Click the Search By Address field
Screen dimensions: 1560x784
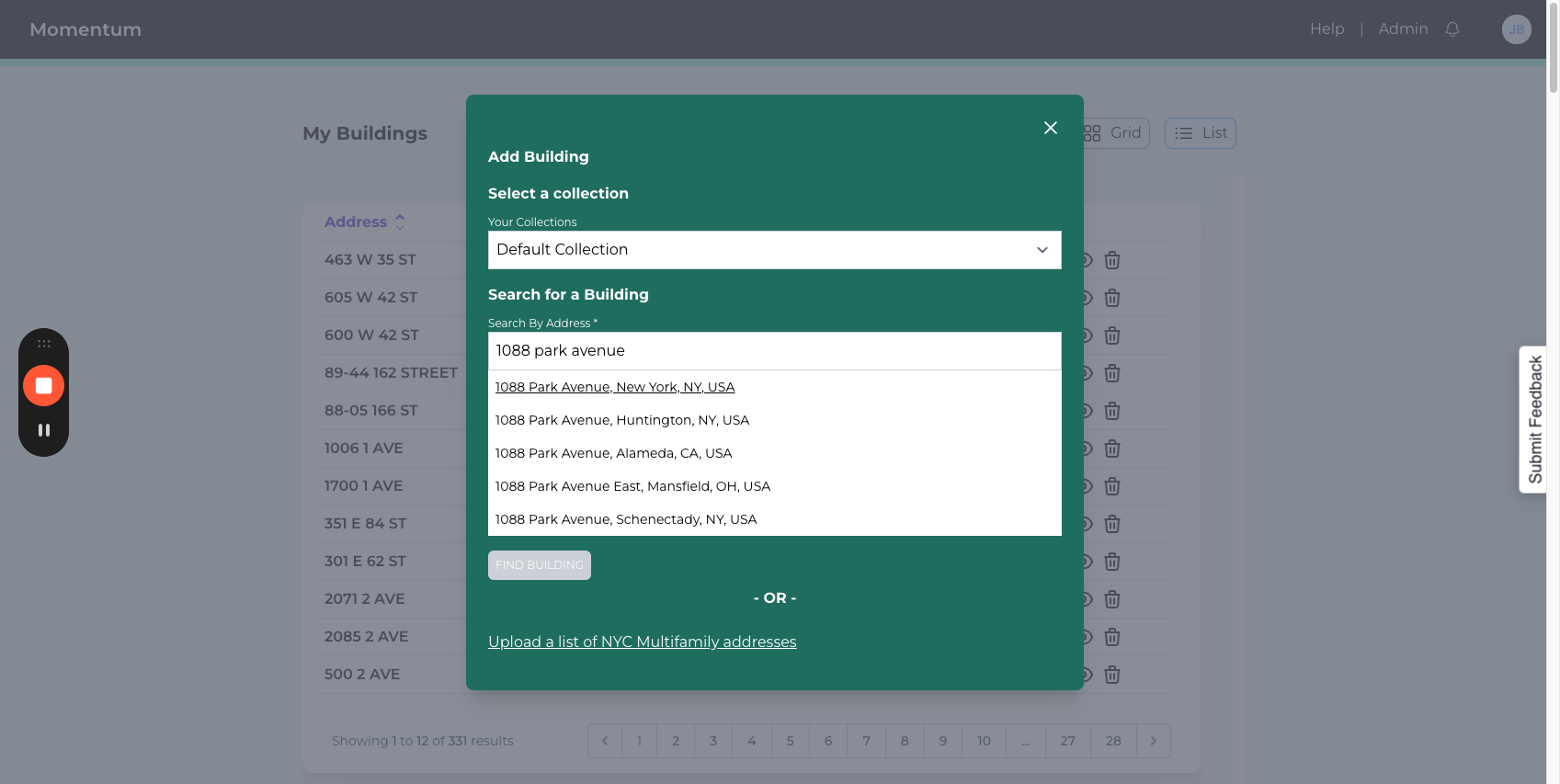(x=774, y=351)
